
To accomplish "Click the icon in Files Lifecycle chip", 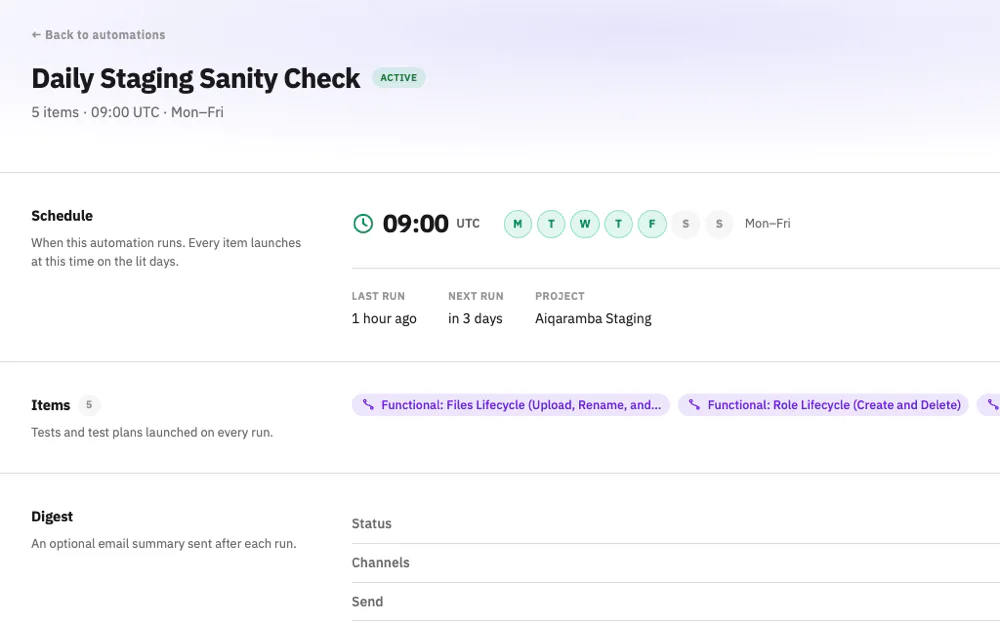I will [368, 404].
